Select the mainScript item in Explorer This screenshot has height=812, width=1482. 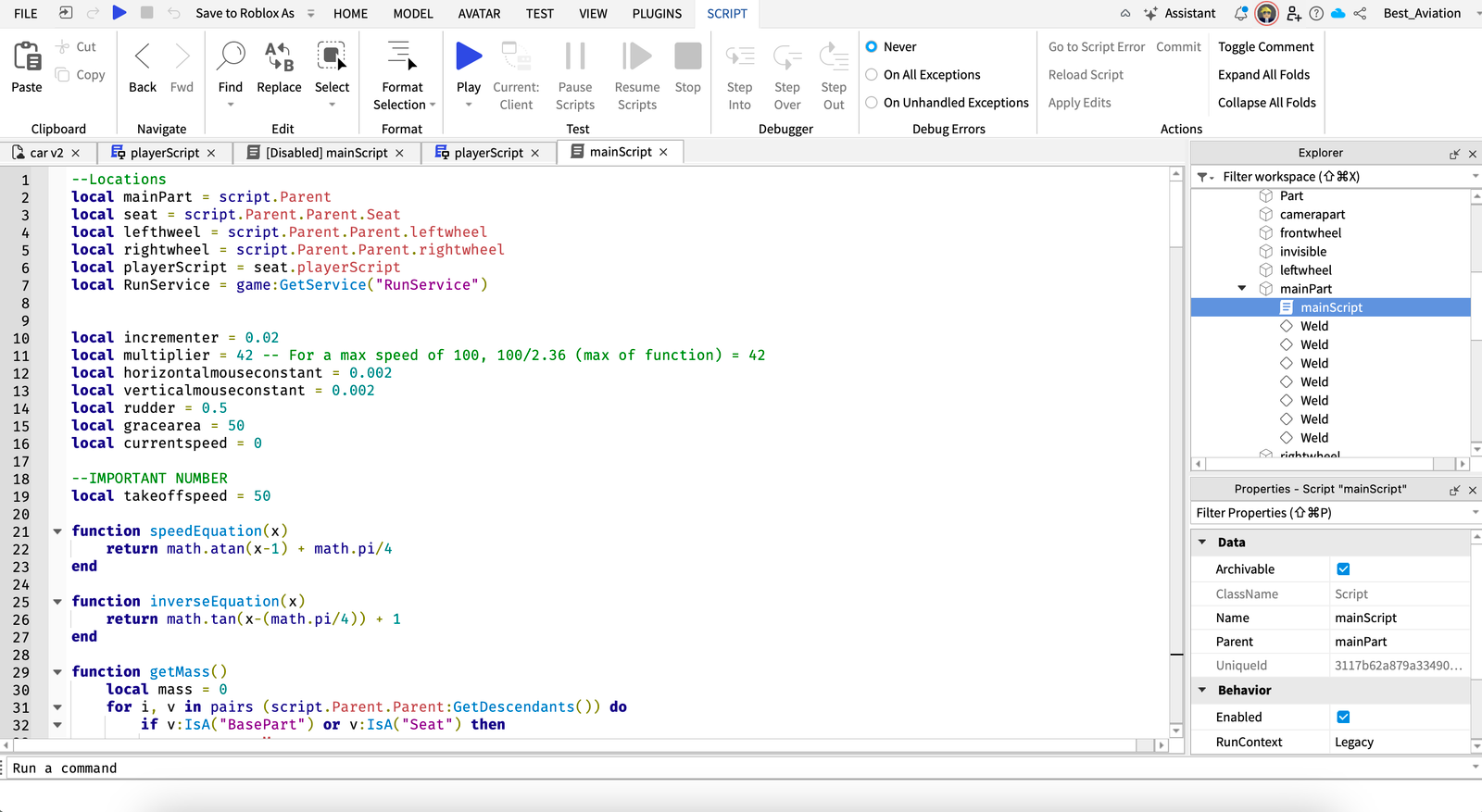(x=1331, y=307)
